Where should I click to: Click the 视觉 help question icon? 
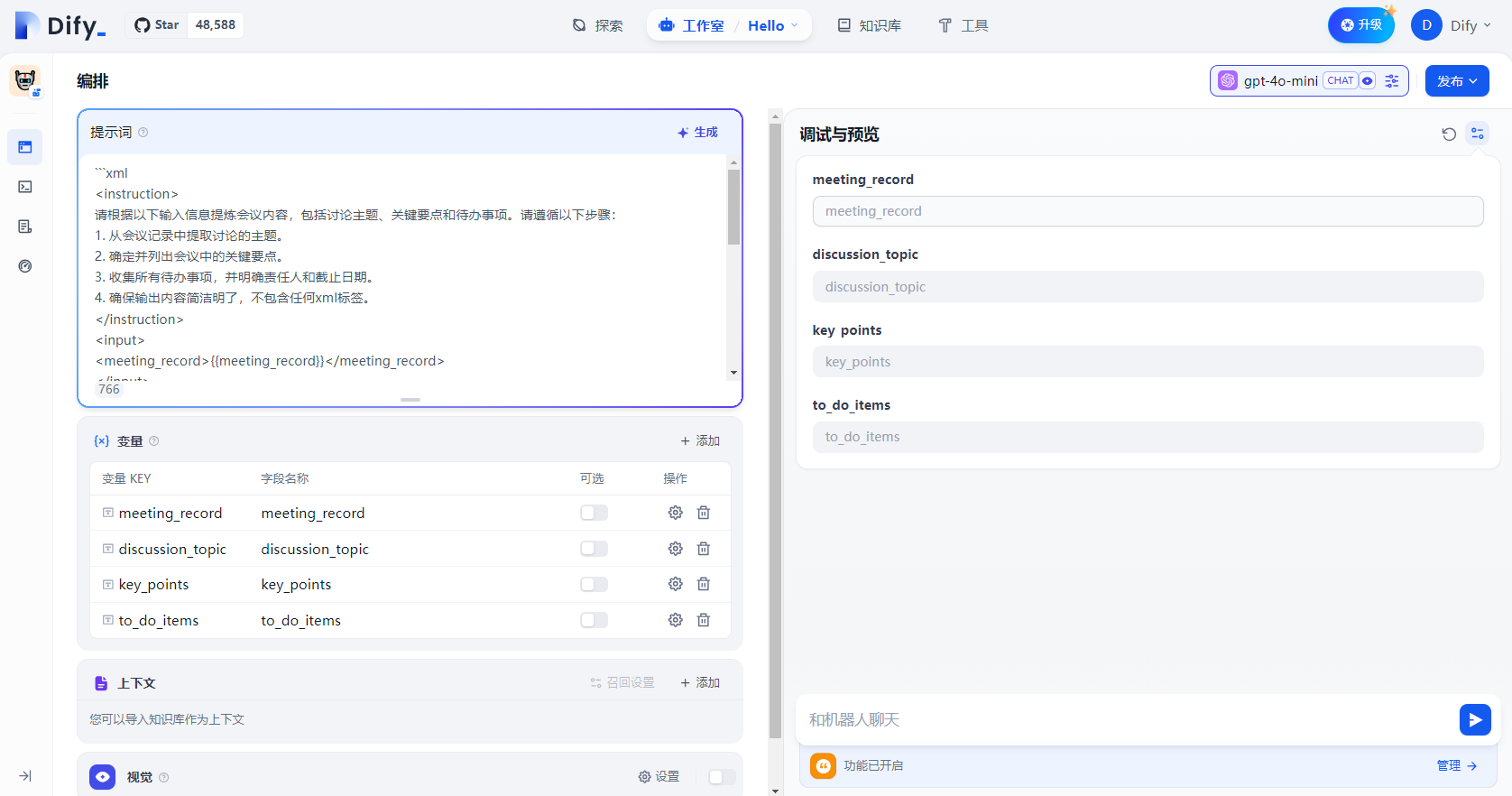tap(164, 778)
